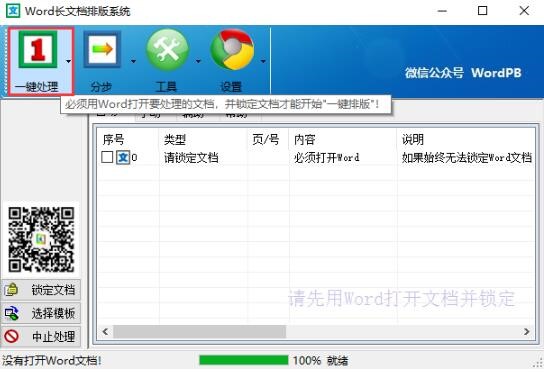Click the 就绪 status text
544x372 pixels.
point(337,361)
